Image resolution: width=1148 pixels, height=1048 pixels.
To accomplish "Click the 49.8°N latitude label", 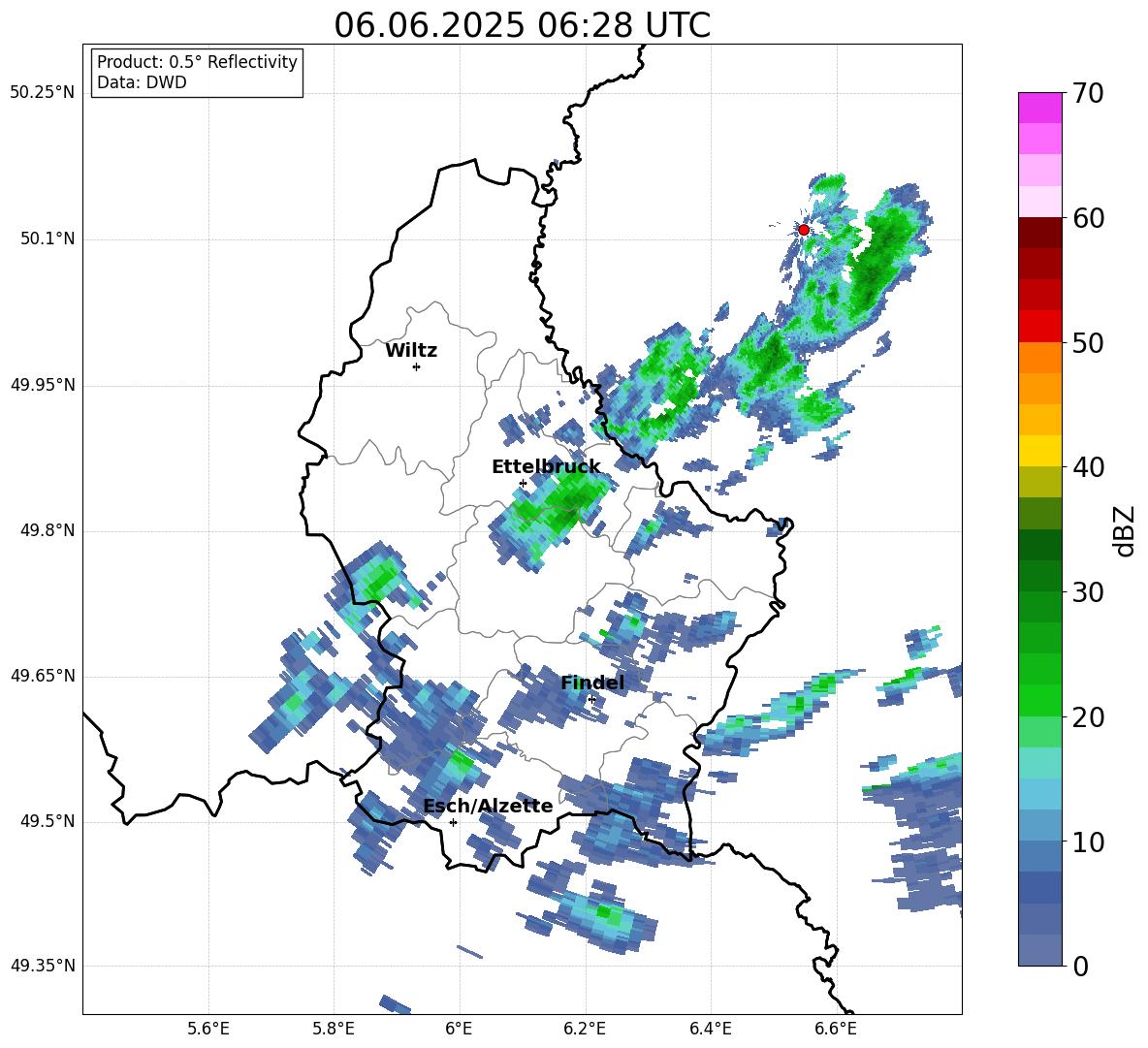I will point(47,530).
